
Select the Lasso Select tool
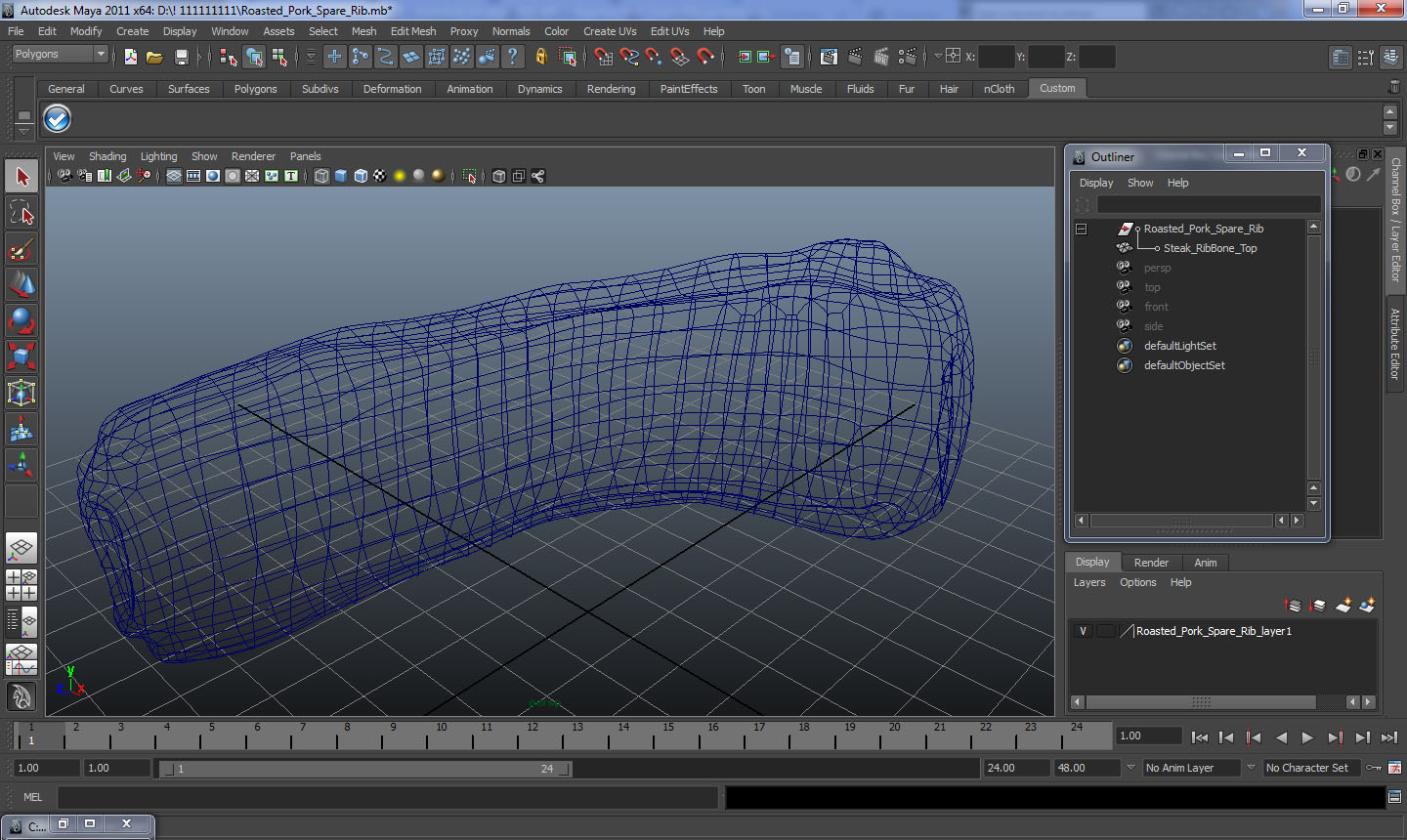[x=21, y=212]
